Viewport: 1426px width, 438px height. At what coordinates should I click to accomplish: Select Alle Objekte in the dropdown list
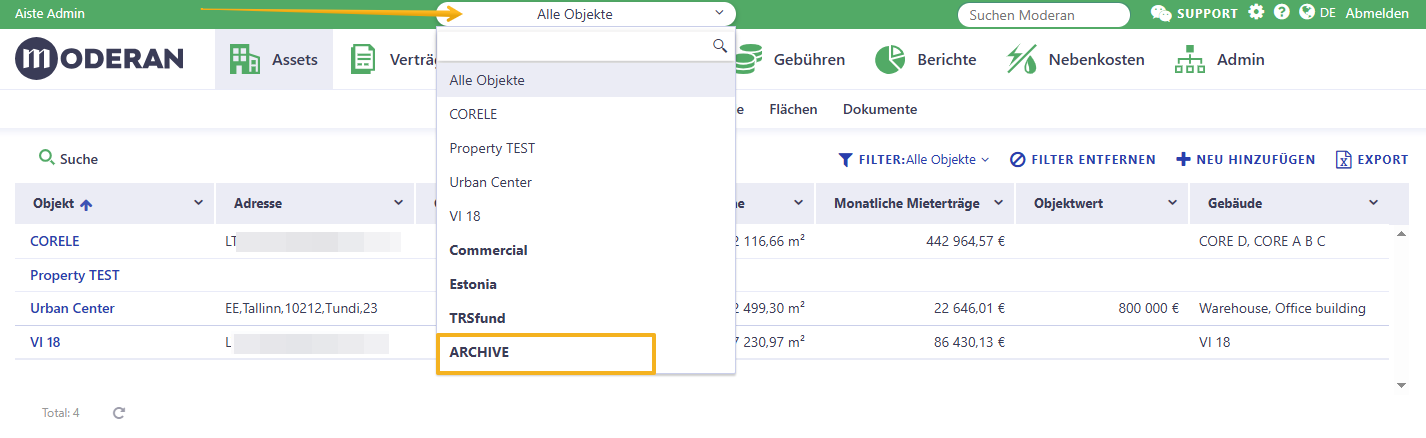[x=586, y=80]
